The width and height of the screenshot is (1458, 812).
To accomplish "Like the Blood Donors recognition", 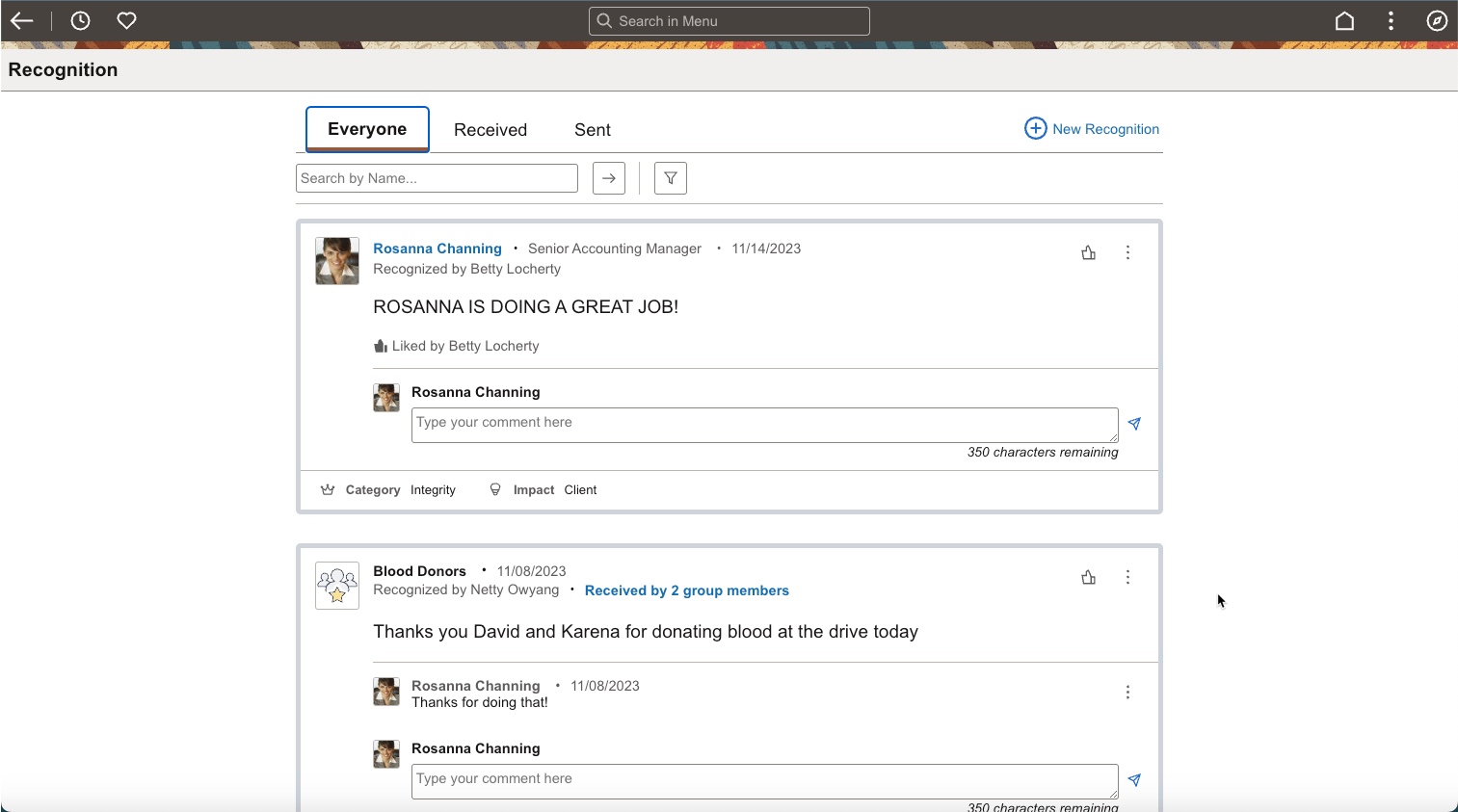I will [1089, 577].
